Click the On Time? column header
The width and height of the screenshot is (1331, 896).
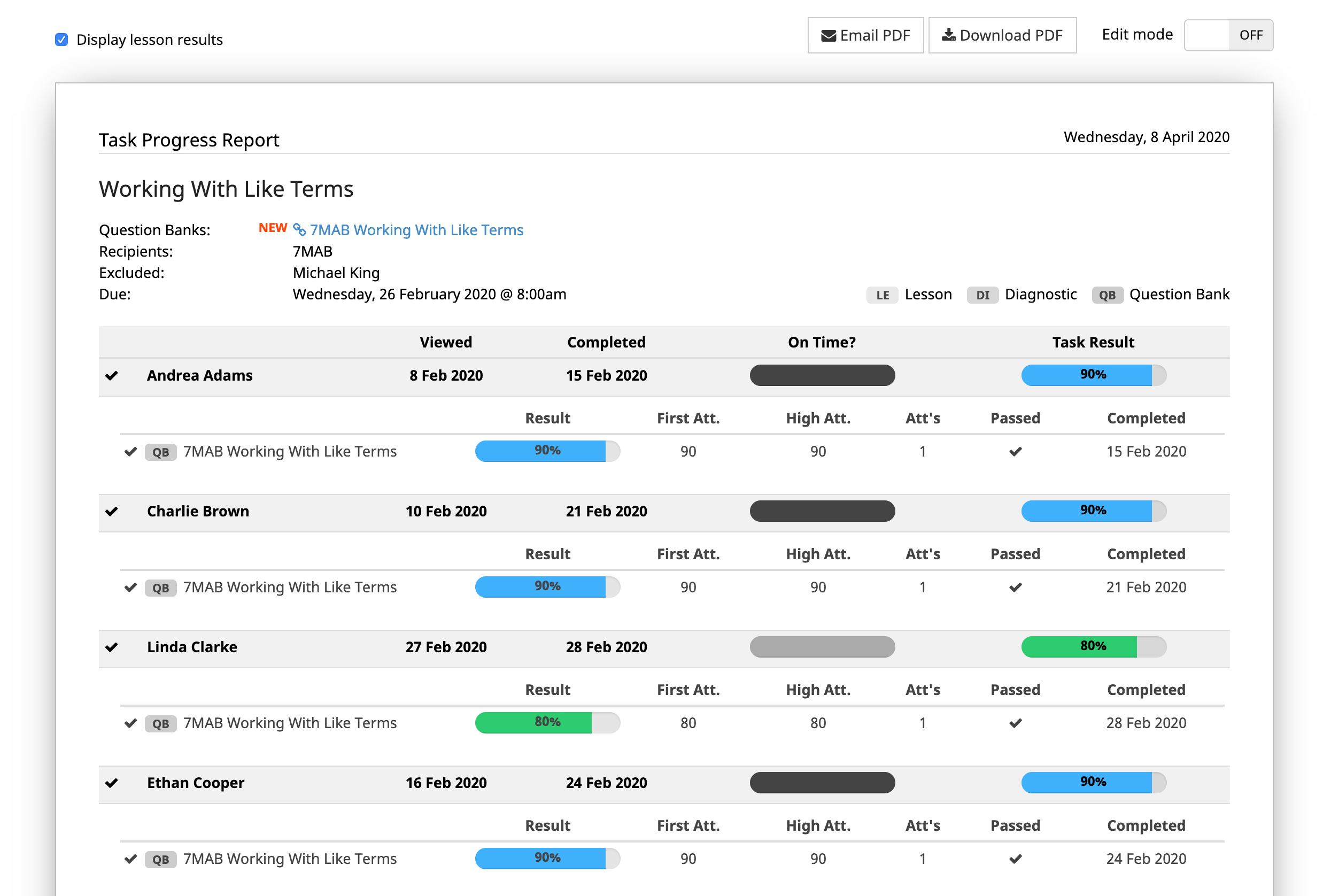coord(822,342)
